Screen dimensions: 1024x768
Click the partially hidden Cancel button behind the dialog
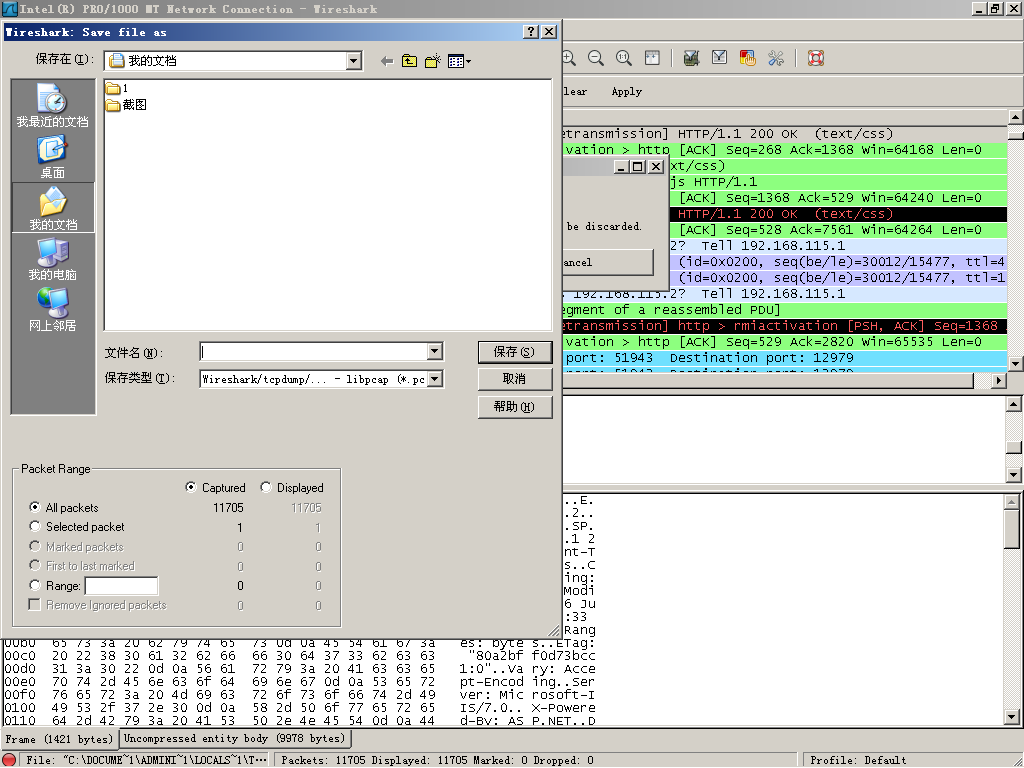coord(607,262)
